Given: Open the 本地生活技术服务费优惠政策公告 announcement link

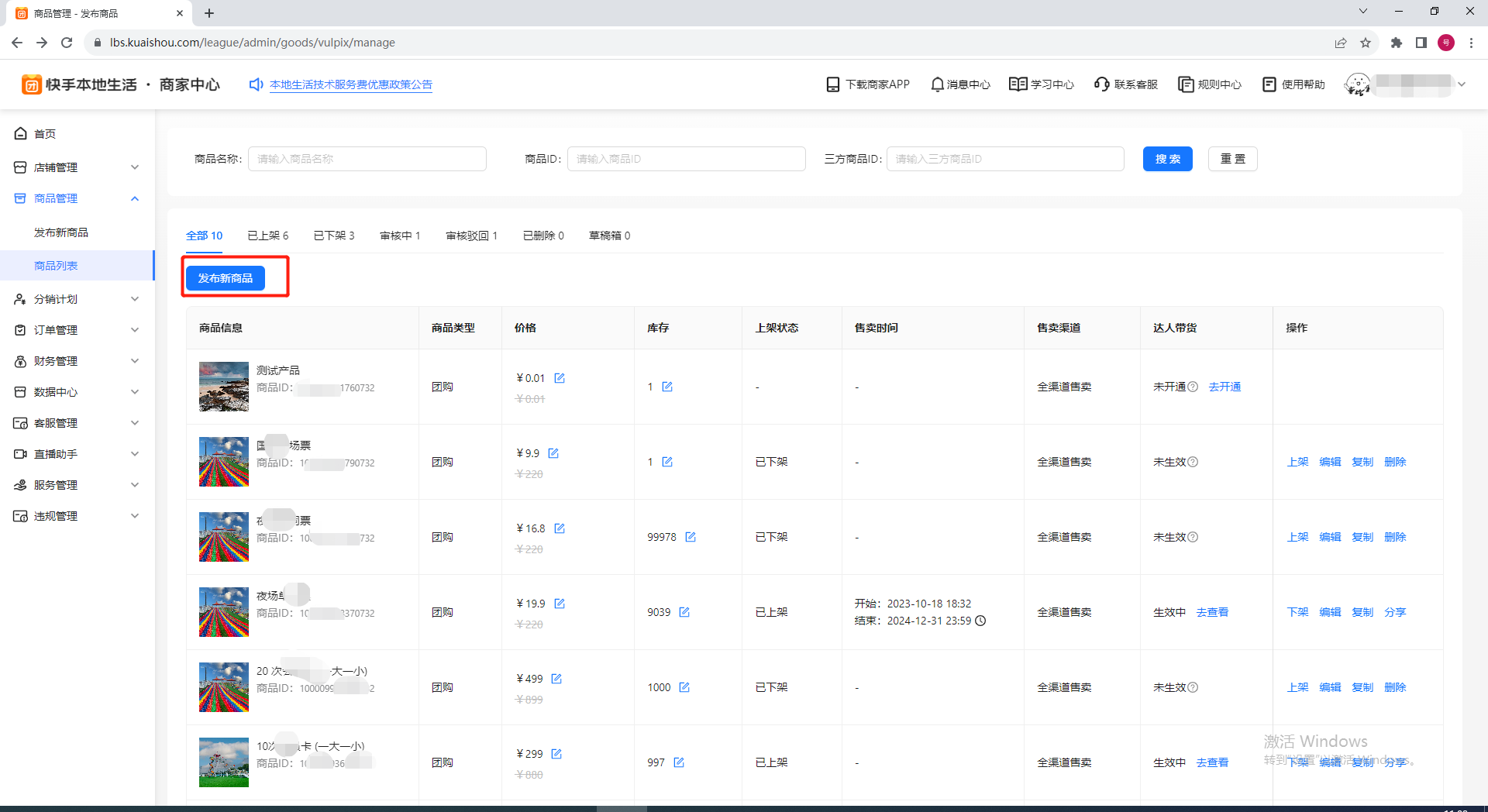Looking at the screenshot, I should pyautogui.click(x=350, y=84).
